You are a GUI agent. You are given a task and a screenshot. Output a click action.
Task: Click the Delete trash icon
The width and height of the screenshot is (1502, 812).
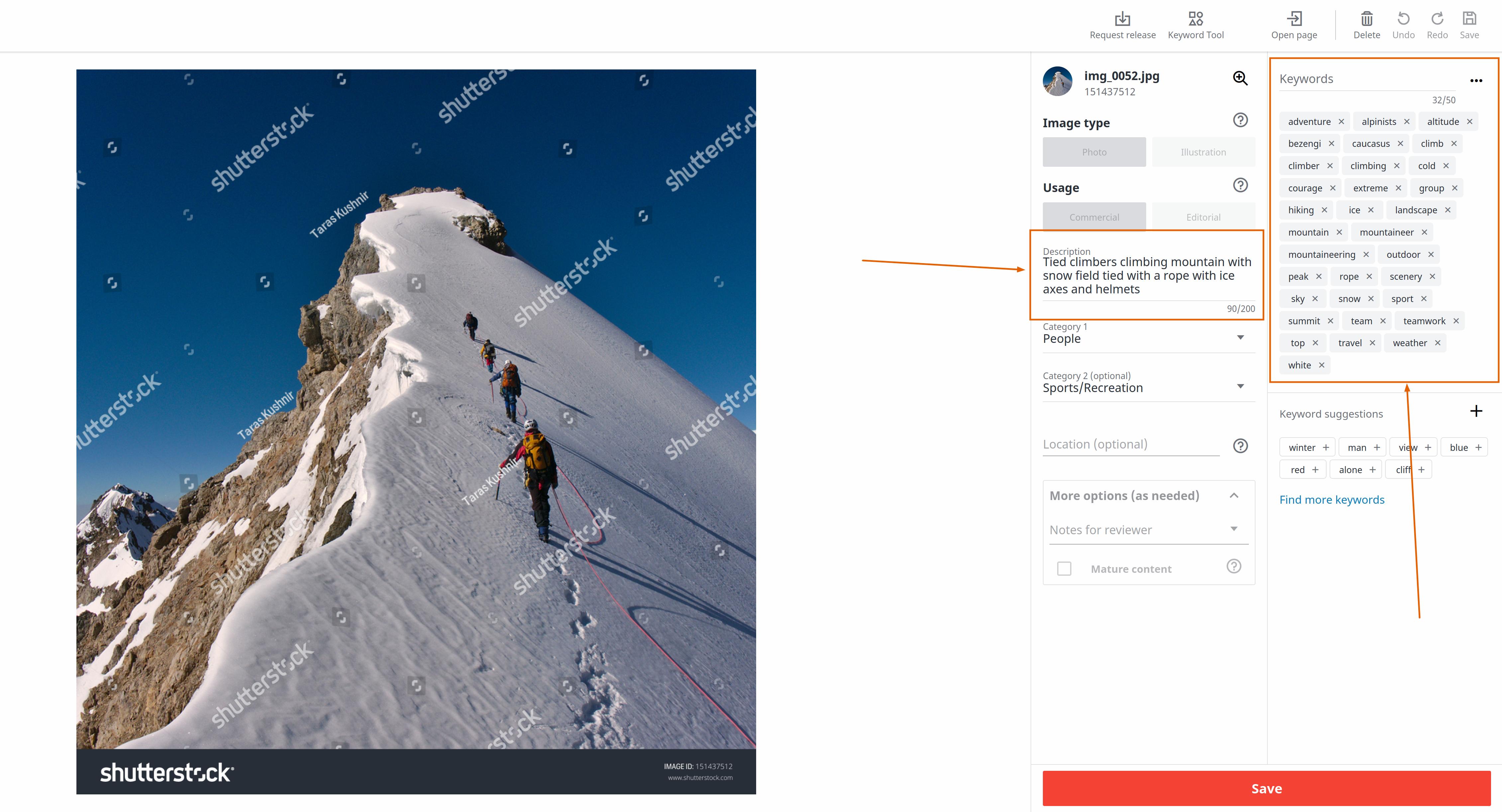coord(1366,19)
